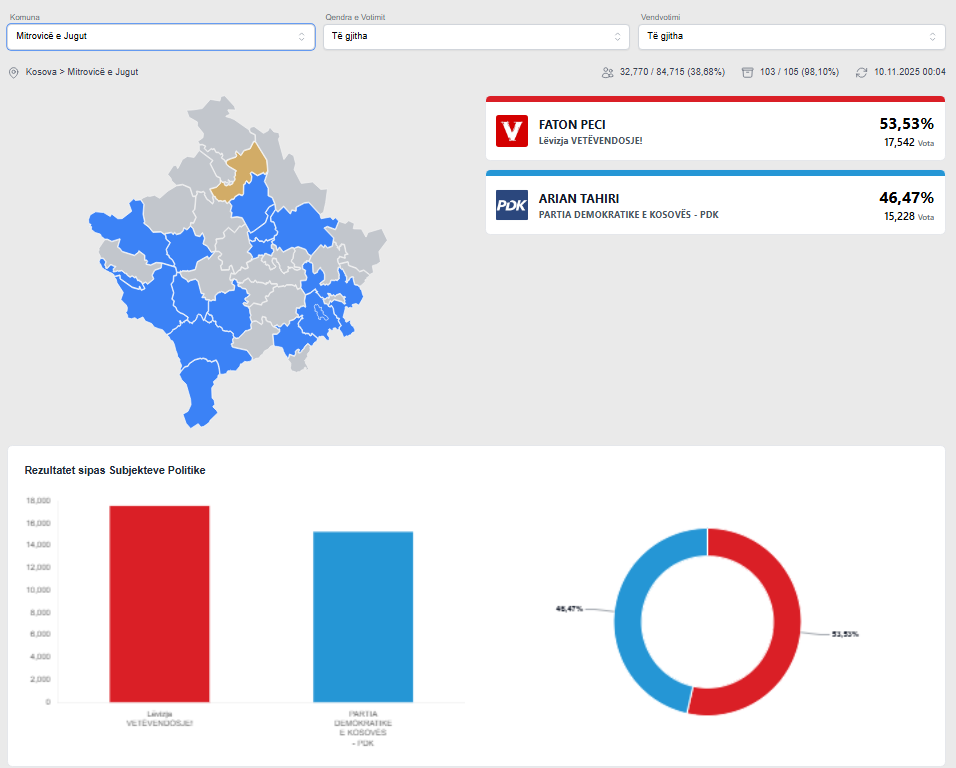Click the voters turnout people icon
This screenshot has height=768, width=956.
click(x=607, y=72)
